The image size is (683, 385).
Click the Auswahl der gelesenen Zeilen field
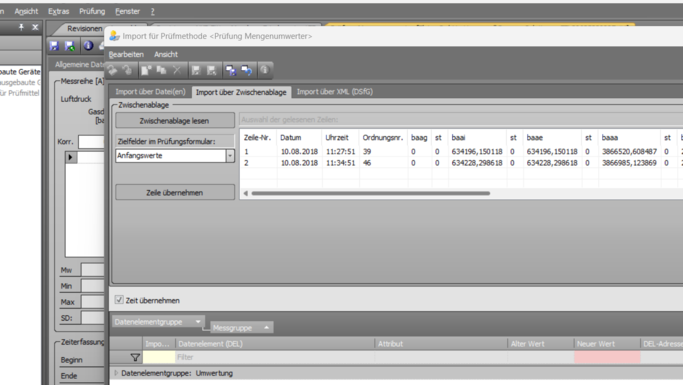point(461,120)
